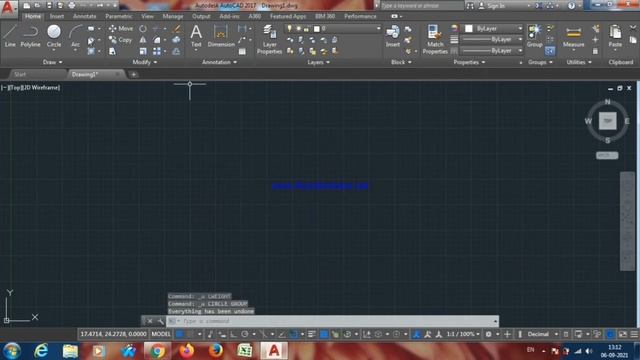Select the Polyline tool
640x360 pixels.
(x=30, y=36)
